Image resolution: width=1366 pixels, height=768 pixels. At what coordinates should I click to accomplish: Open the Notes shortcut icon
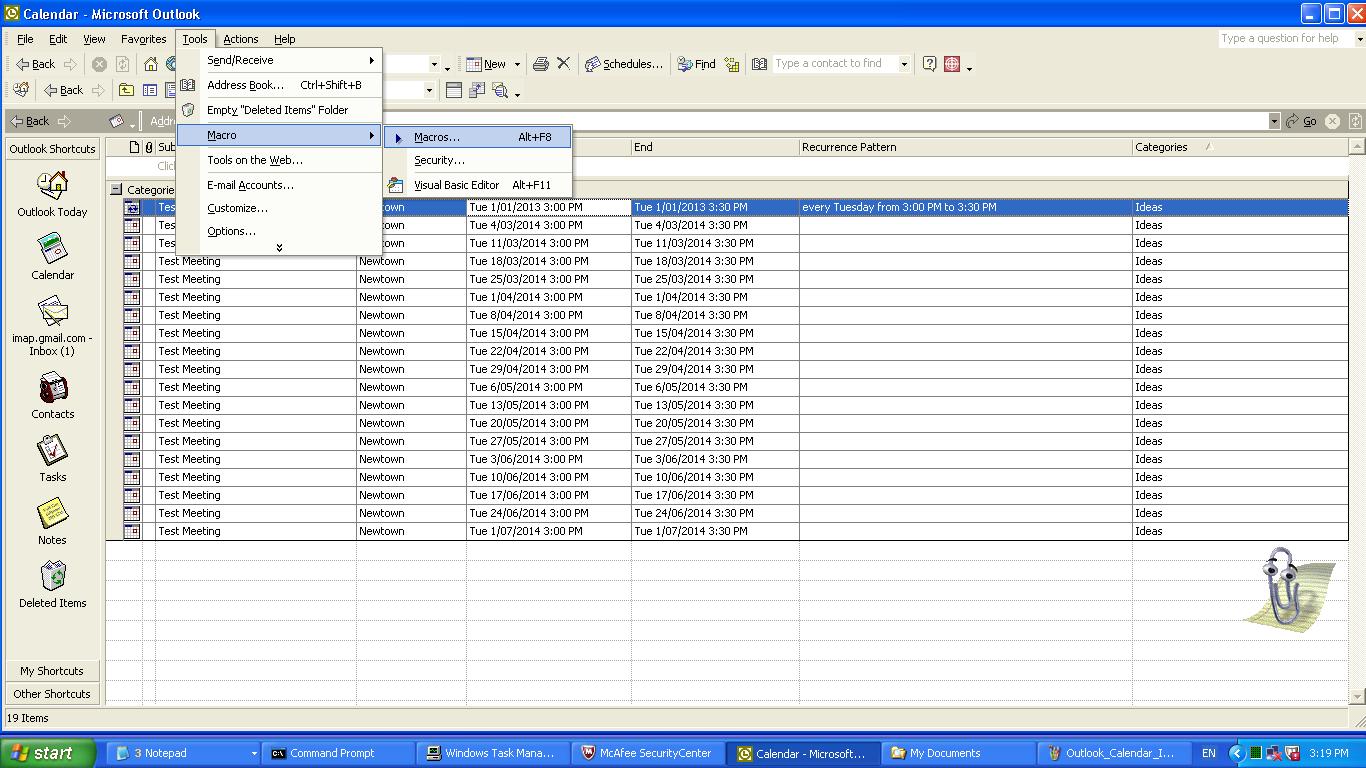(x=52, y=514)
